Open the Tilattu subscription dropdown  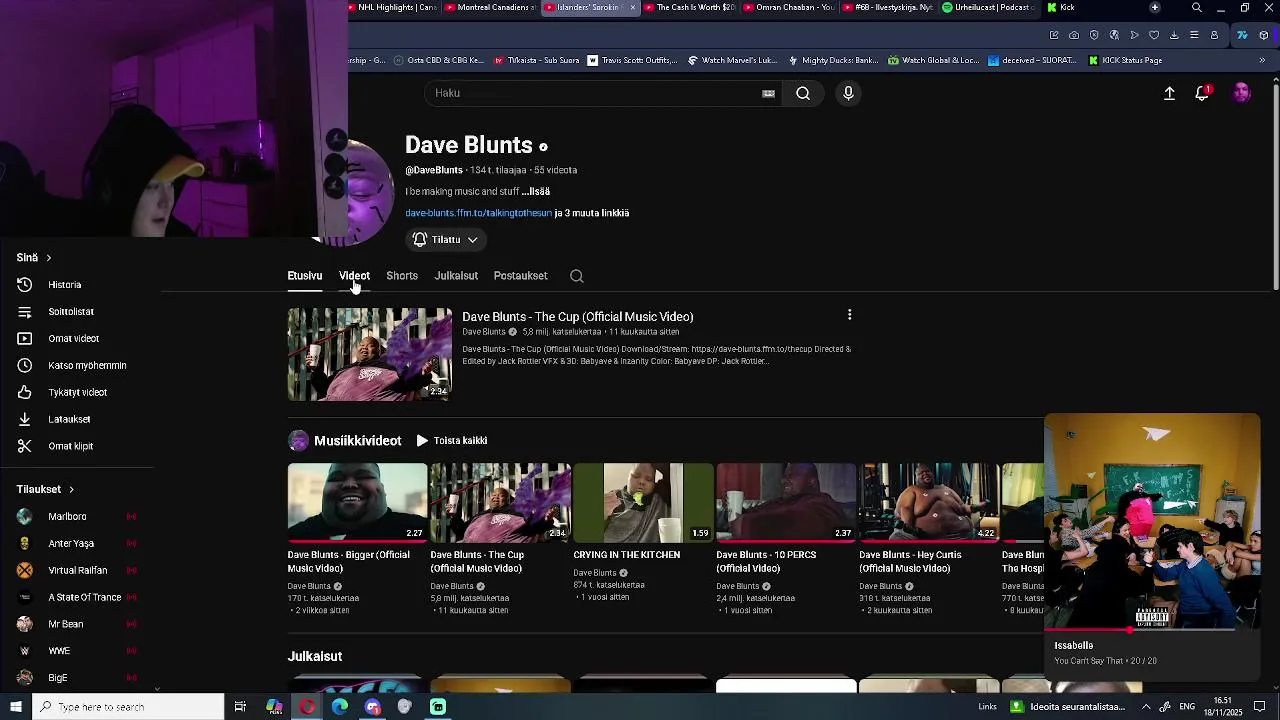445,240
